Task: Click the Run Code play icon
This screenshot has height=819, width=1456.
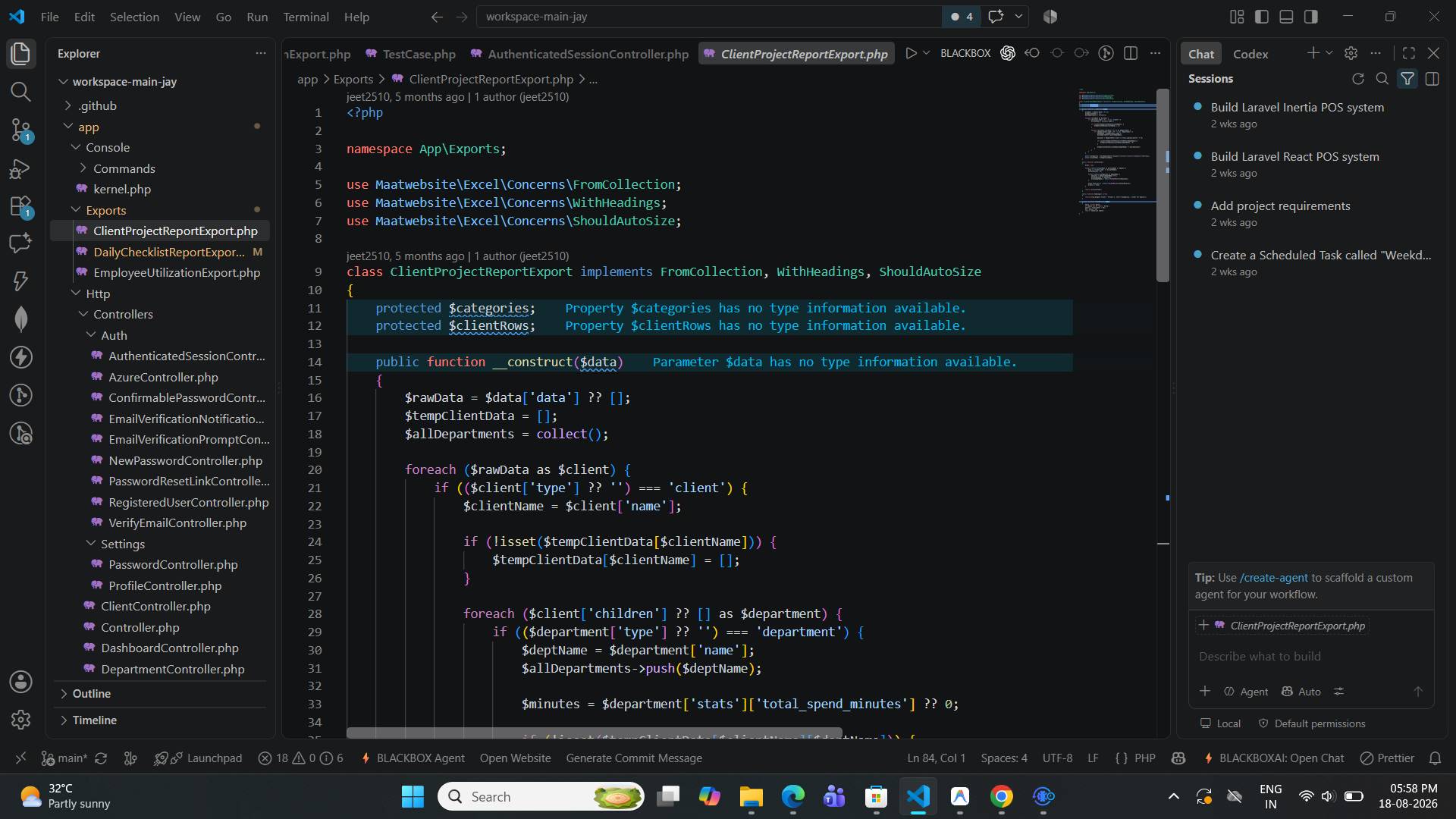Action: (911, 53)
